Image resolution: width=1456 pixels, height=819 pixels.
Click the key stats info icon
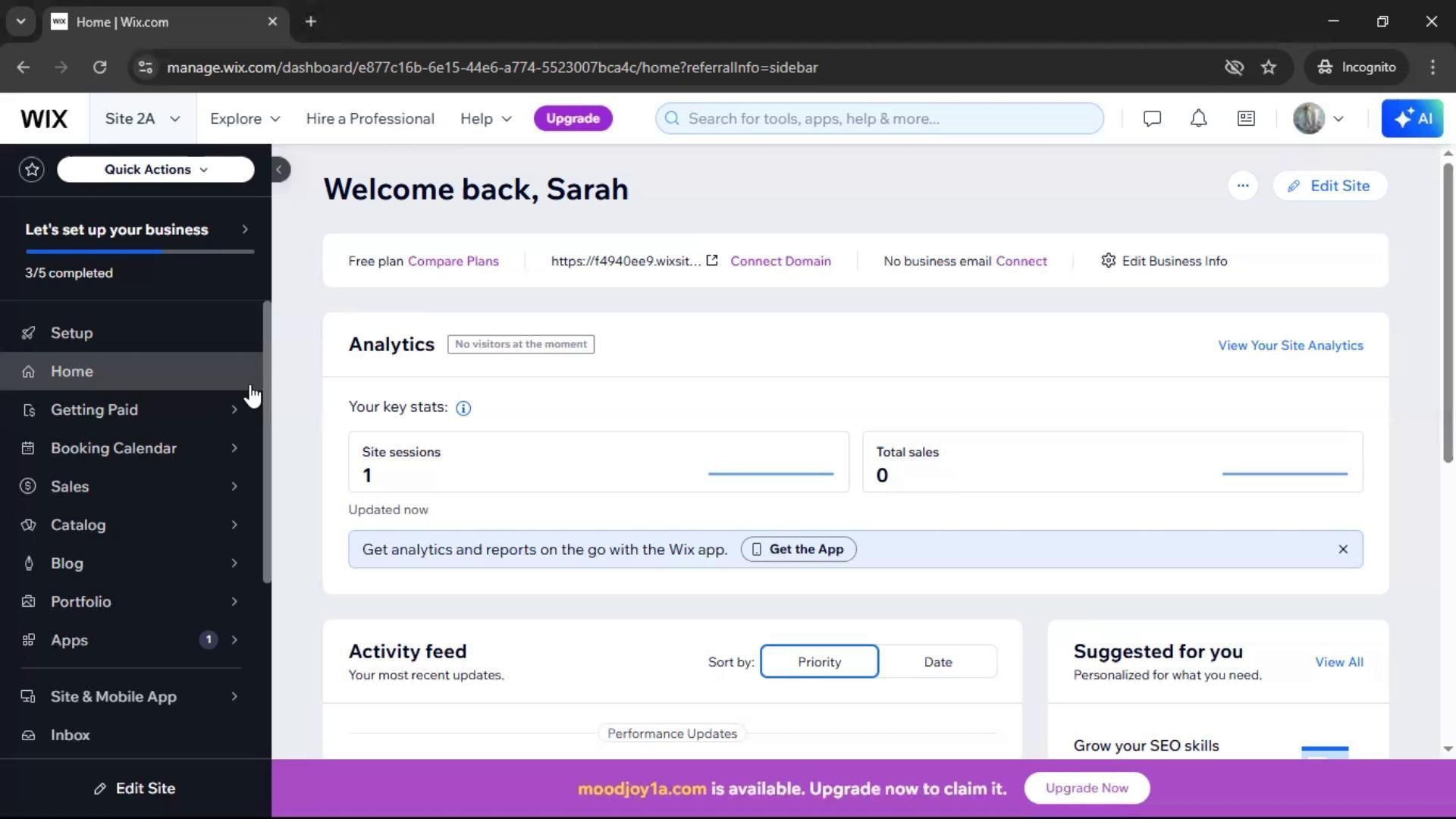click(463, 408)
